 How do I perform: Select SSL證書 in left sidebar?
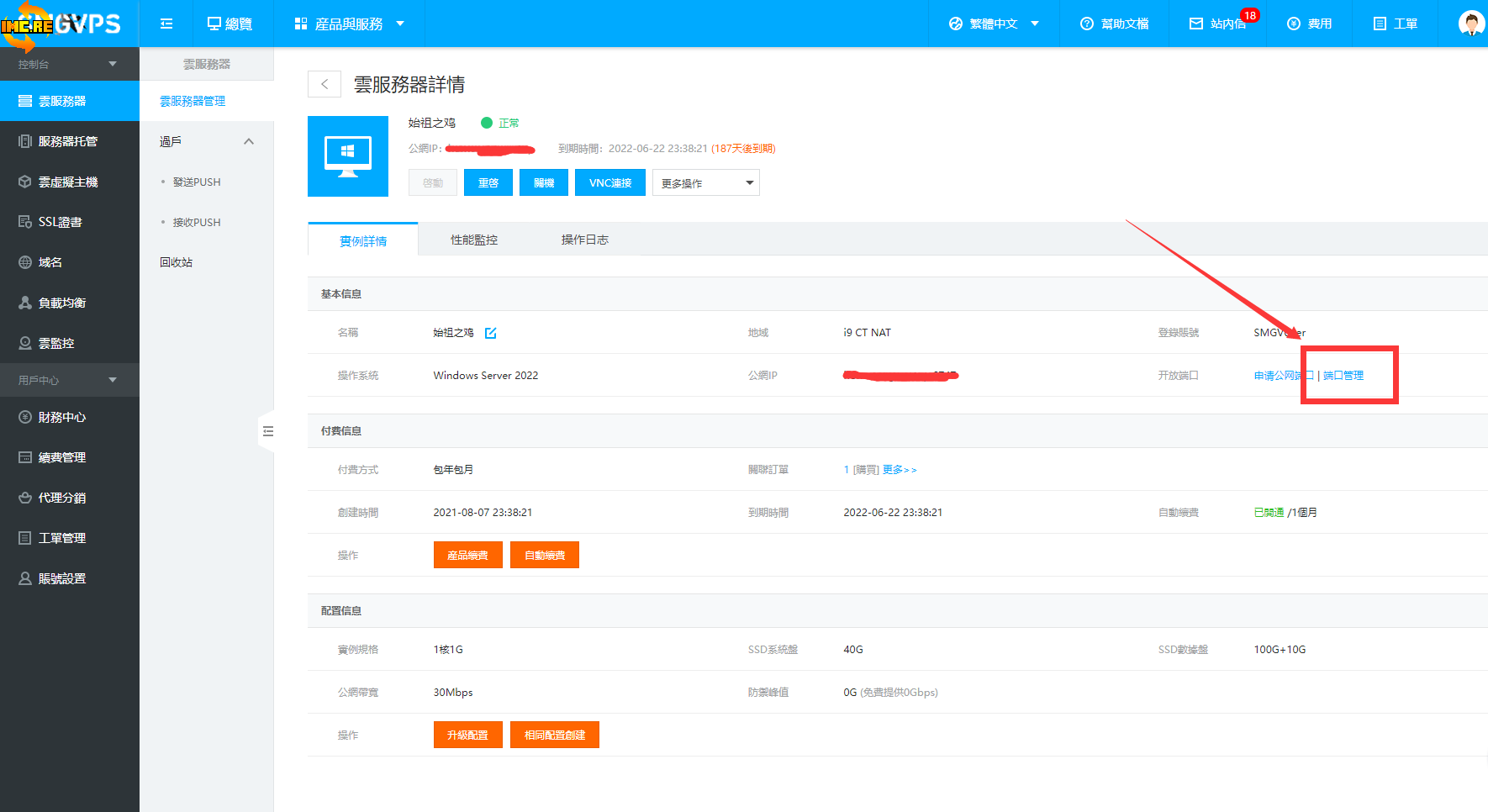(60, 222)
